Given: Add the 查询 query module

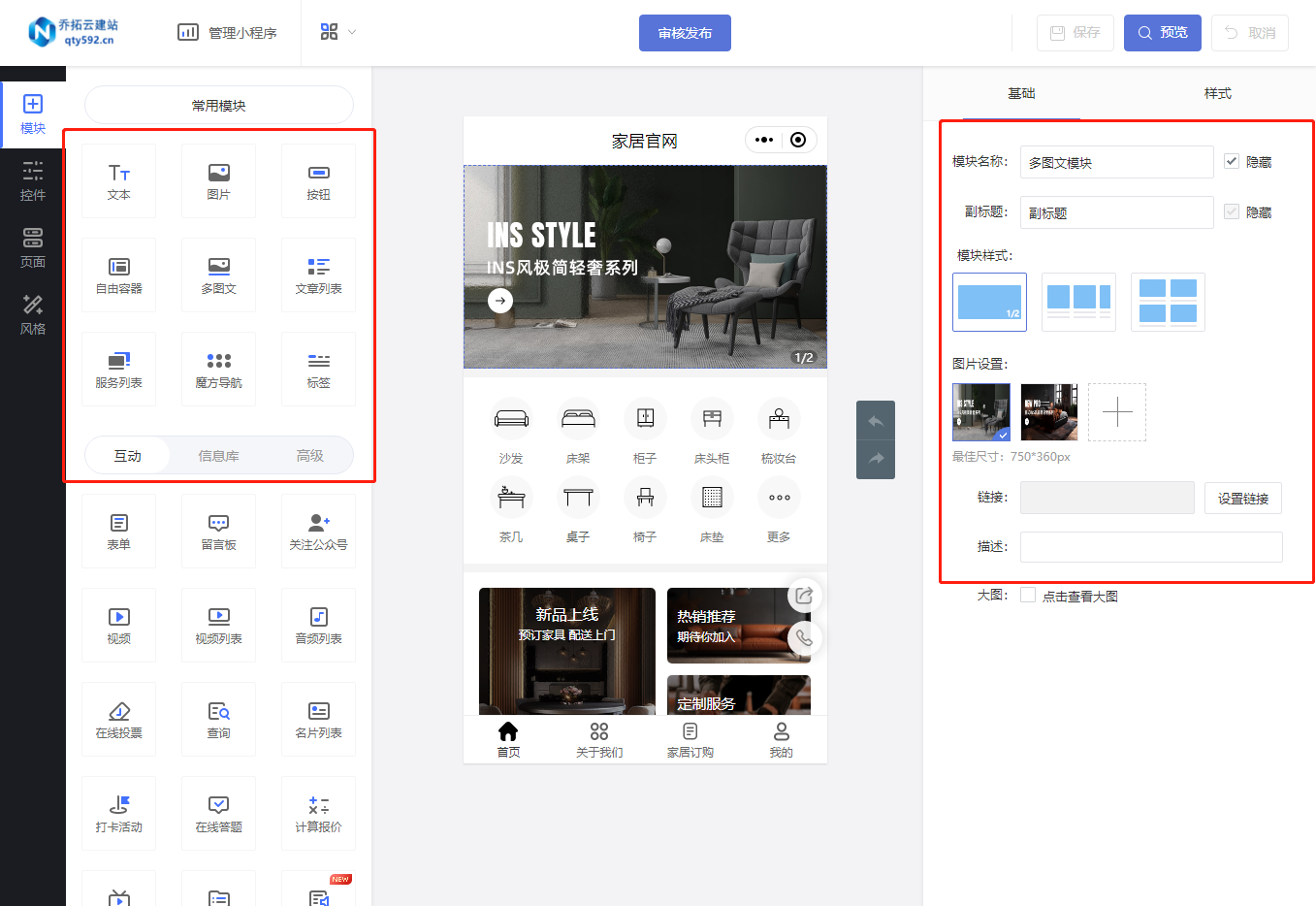Looking at the screenshot, I should pyautogui.click(x=218, y=720).
